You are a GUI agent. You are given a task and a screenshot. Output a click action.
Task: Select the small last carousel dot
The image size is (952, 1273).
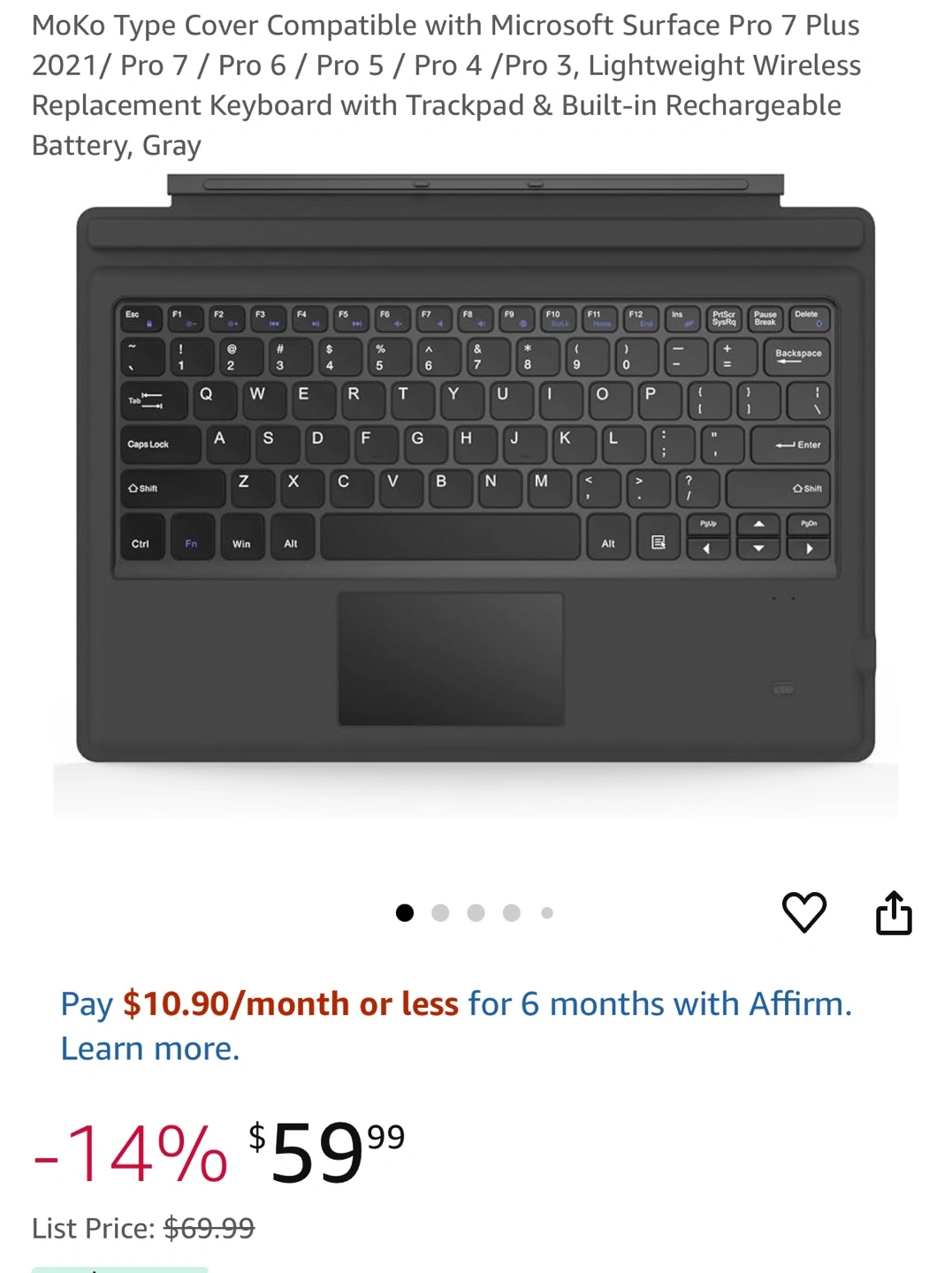[547, 913]
